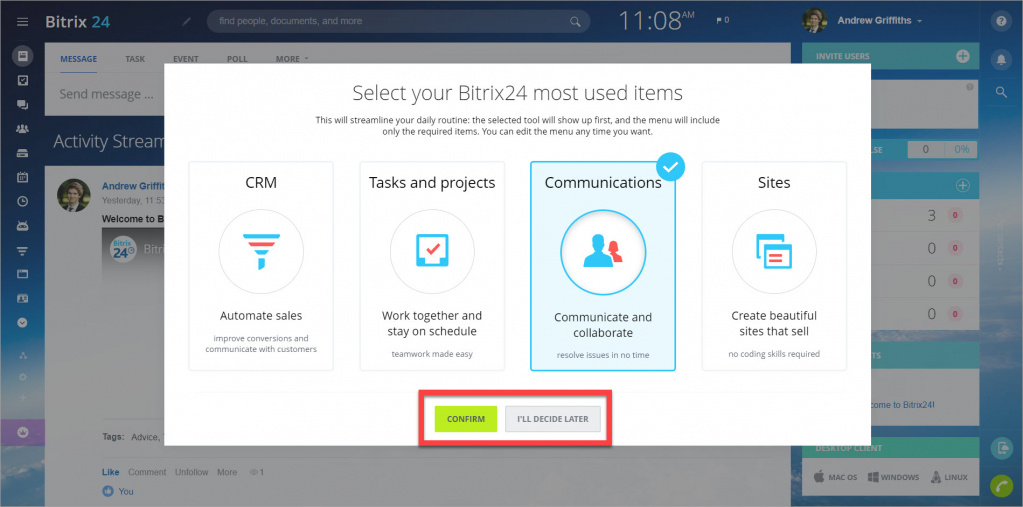Open sitemap icon in left sidebar
The height and width of the screenshot is (507, 1023).
point(23,356)
